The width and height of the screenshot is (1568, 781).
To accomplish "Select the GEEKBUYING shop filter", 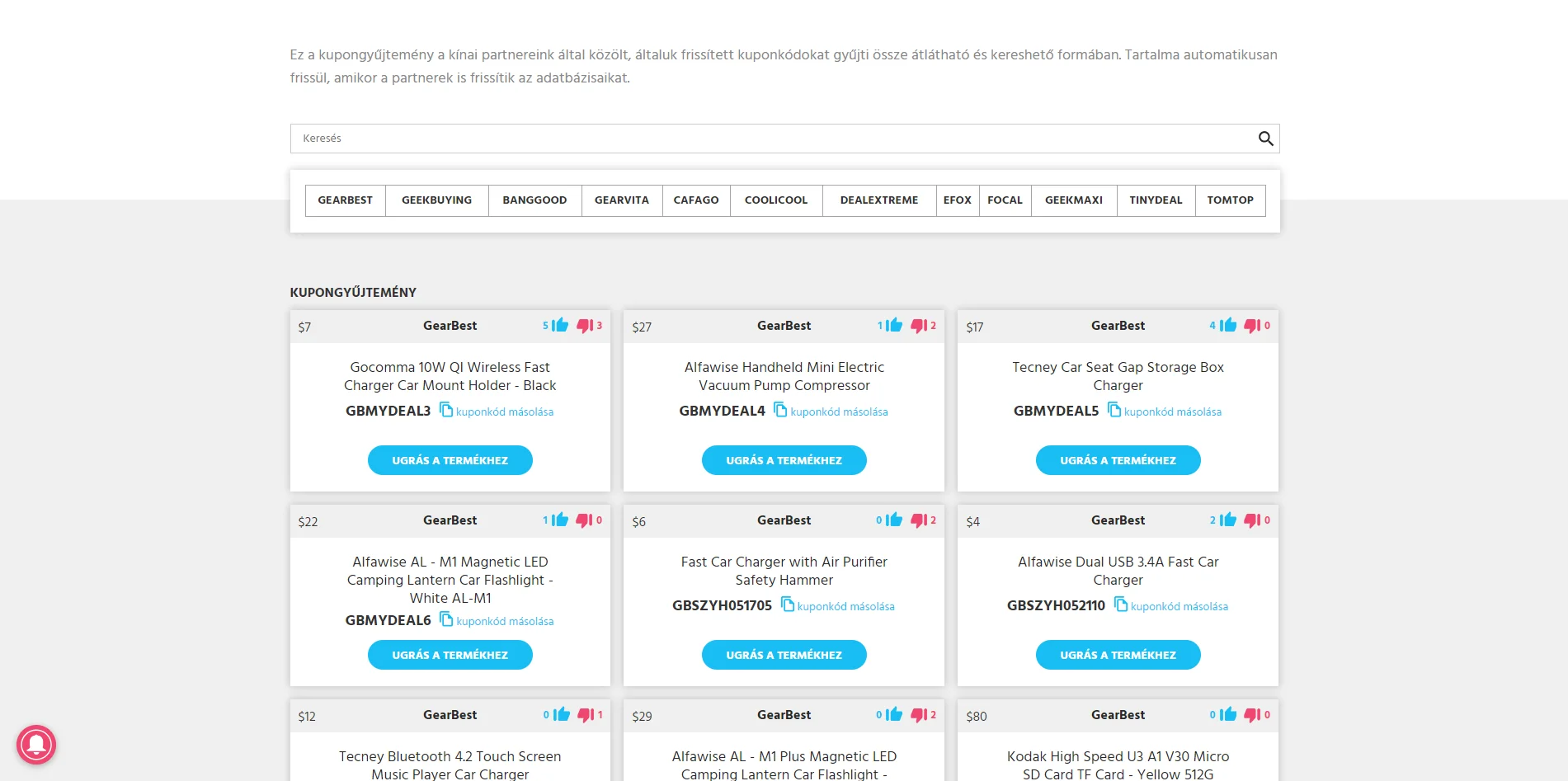I will coord(437,200).
